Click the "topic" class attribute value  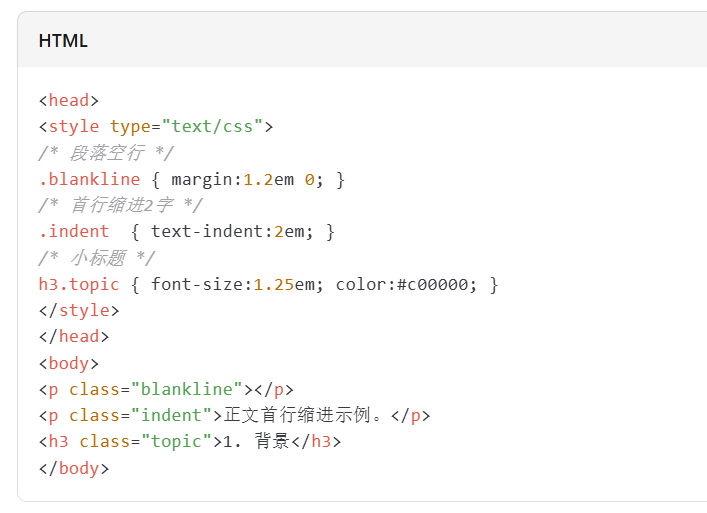coord(177,441)
